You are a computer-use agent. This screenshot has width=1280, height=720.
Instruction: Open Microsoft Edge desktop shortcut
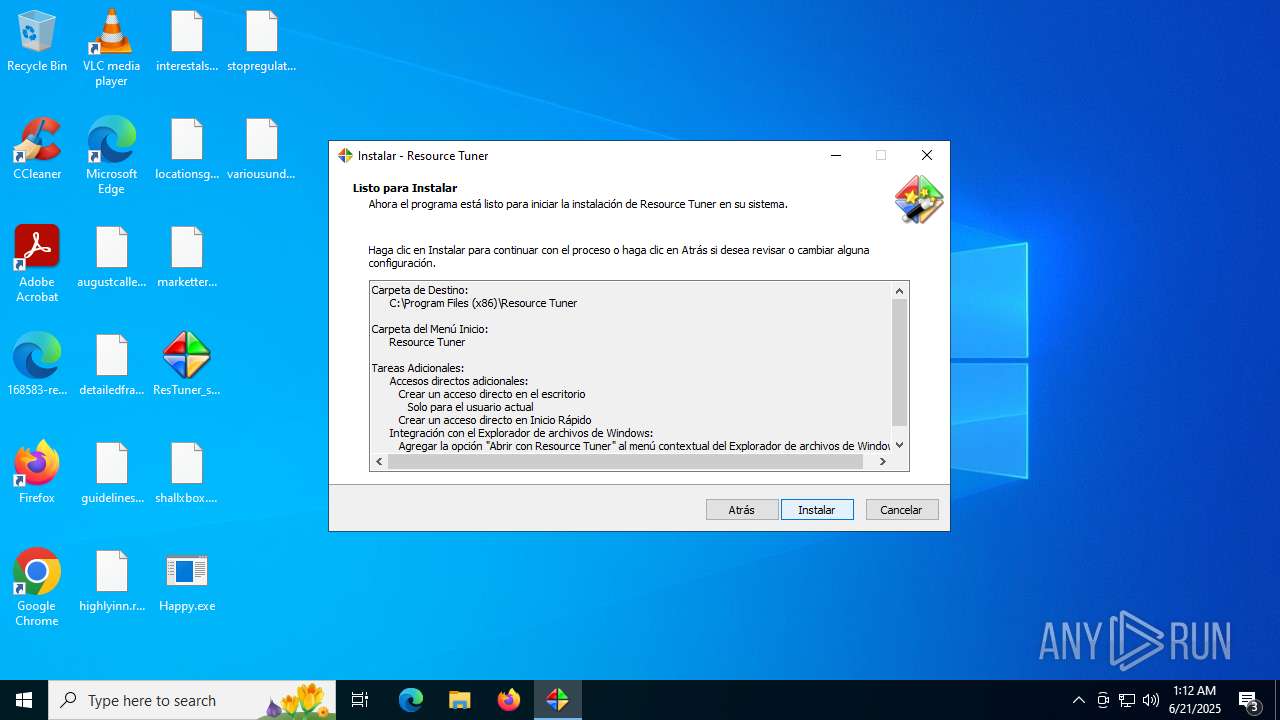click(x=111, y=155)
